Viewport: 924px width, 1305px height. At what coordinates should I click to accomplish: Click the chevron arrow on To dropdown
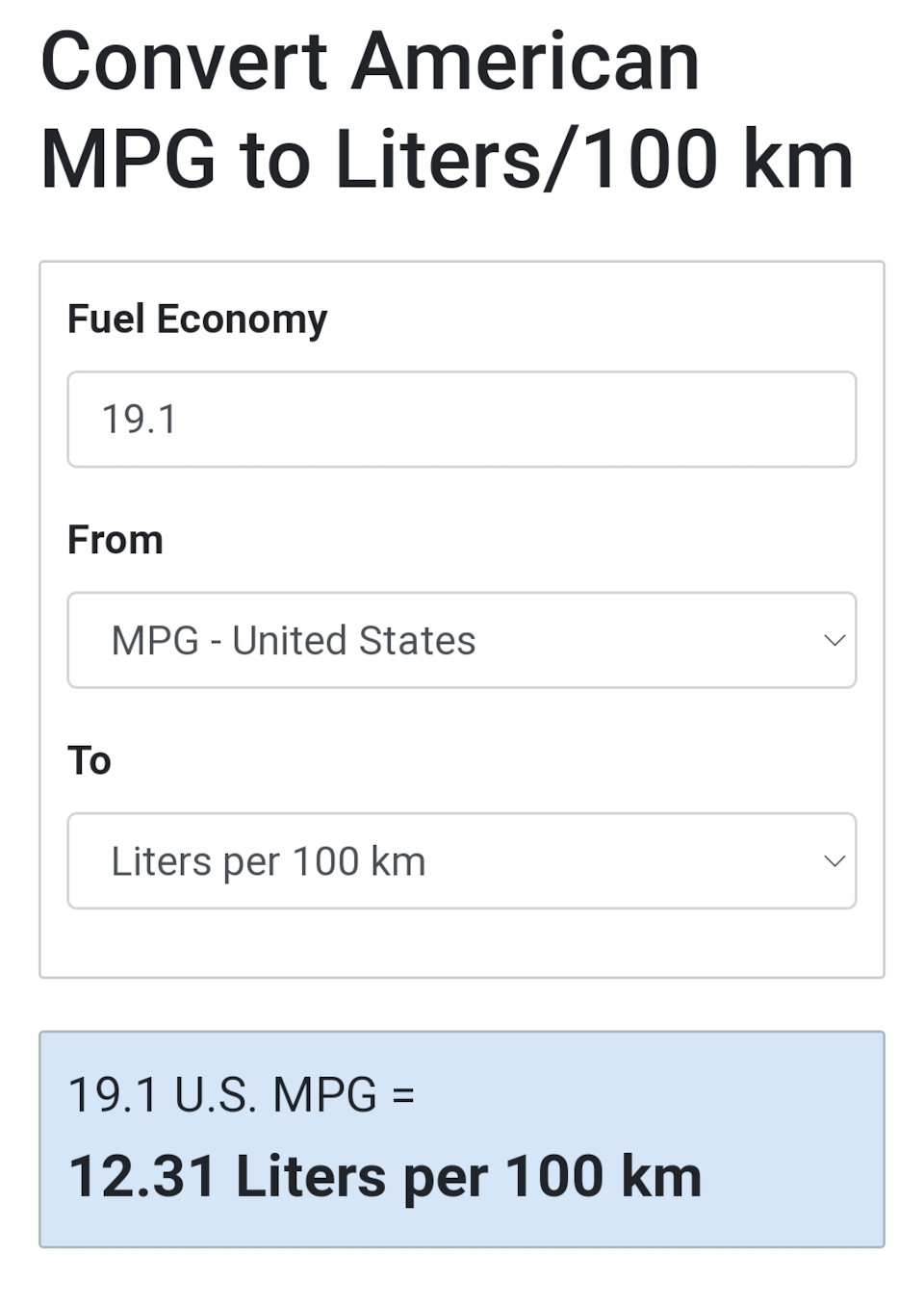[x=834, y=860]
